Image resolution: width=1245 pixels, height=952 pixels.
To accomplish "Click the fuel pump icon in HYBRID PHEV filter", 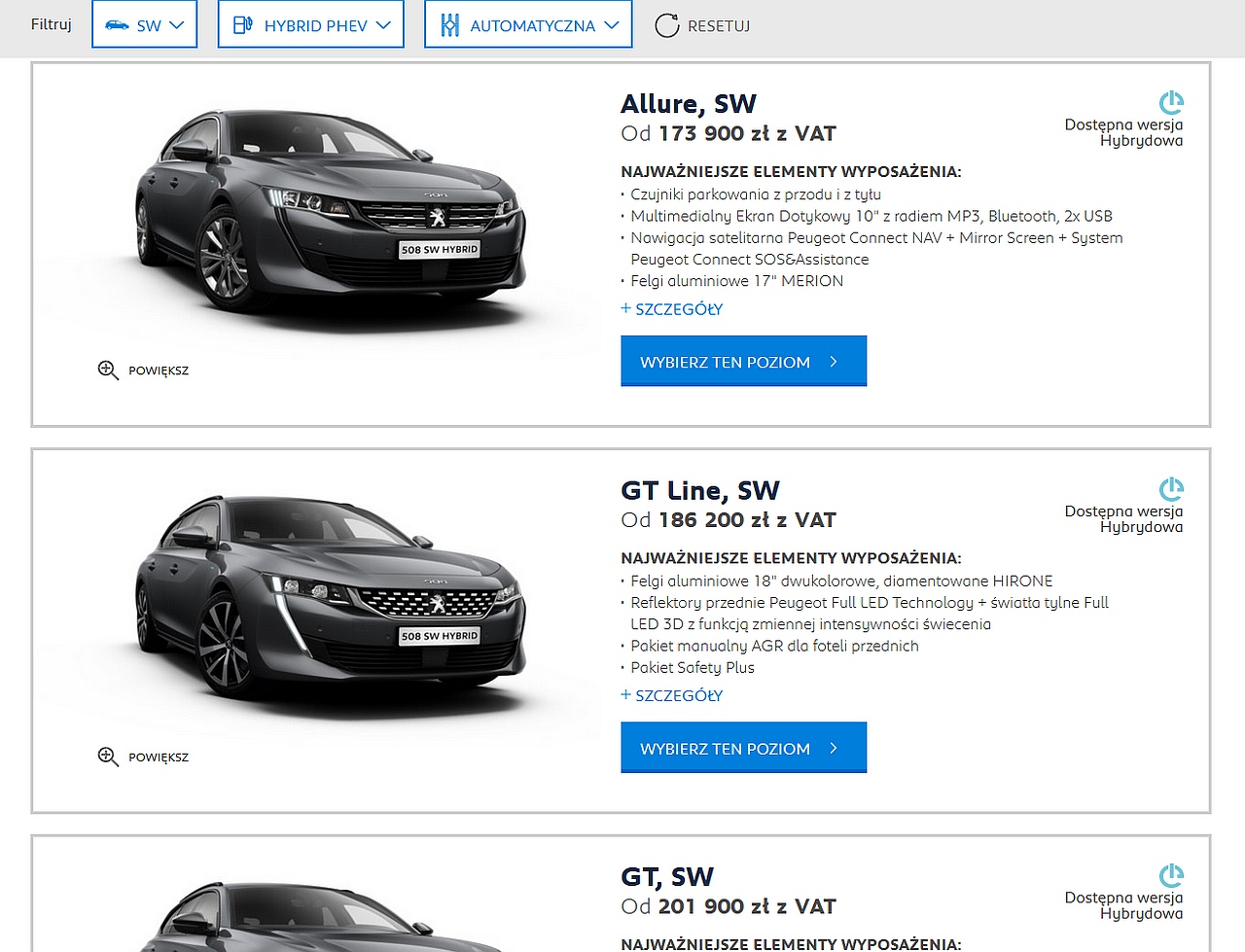I will coord(243,25).
